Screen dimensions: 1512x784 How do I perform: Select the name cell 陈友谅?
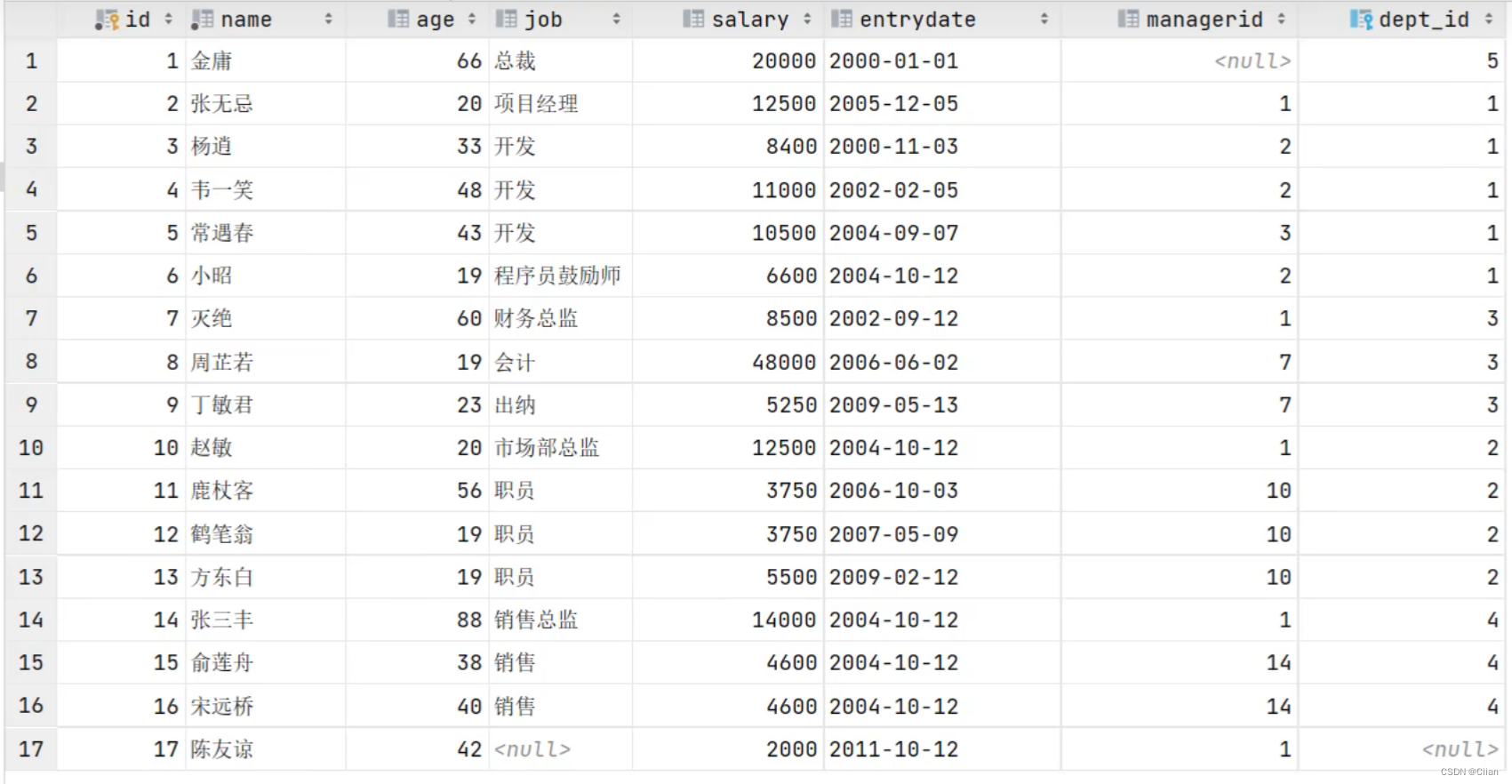click(265, 749)
